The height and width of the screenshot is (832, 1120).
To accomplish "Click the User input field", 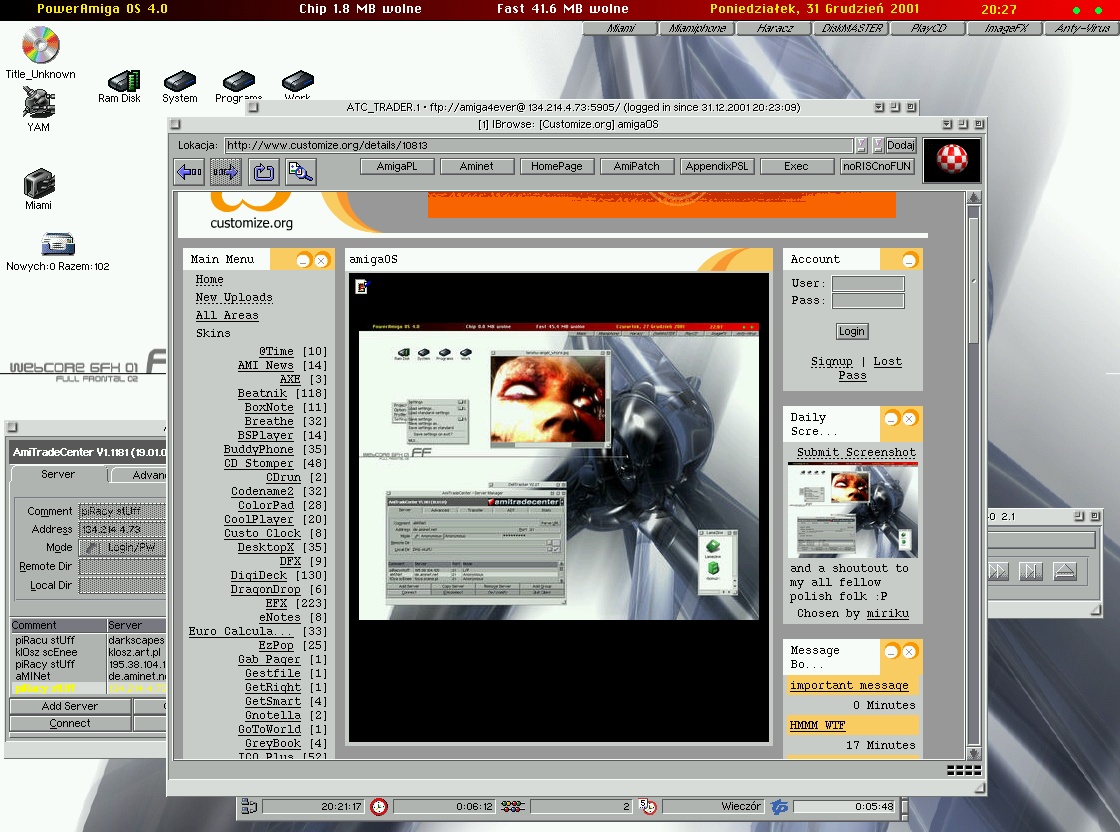I will click(x=868, y=284).
